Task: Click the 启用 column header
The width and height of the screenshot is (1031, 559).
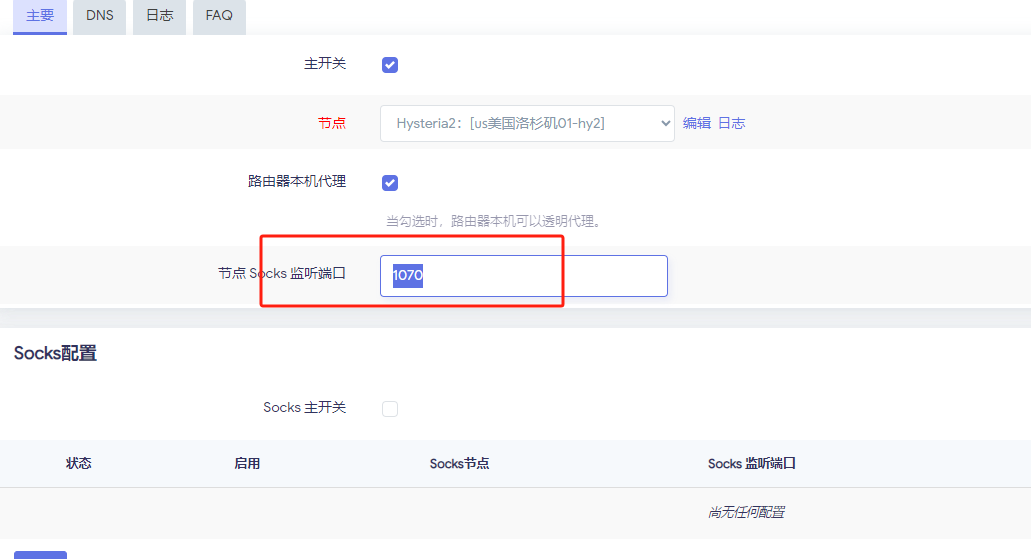Action: click(247, 464)
